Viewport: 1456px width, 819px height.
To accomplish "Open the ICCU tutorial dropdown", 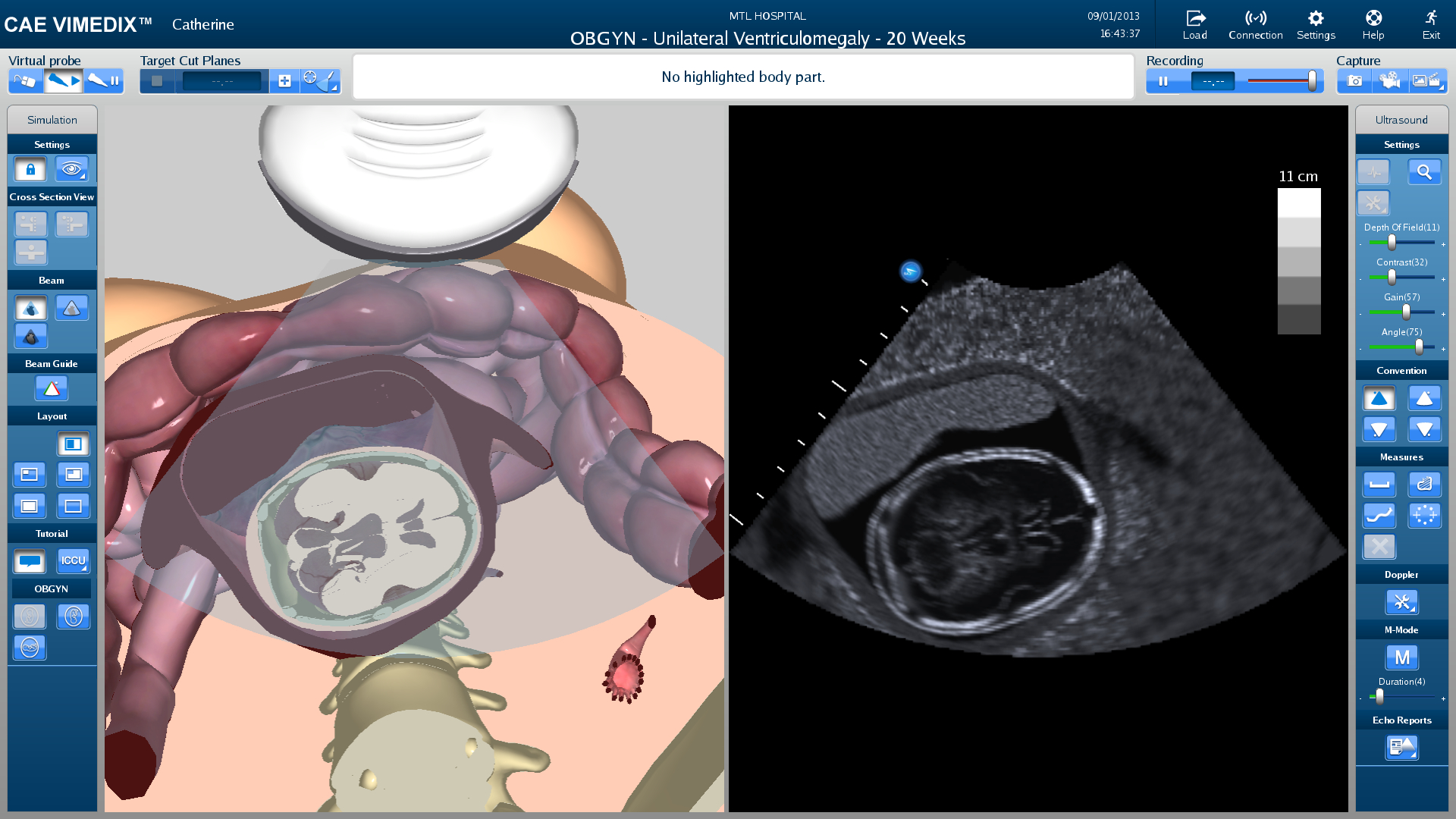I will (74, 561).
